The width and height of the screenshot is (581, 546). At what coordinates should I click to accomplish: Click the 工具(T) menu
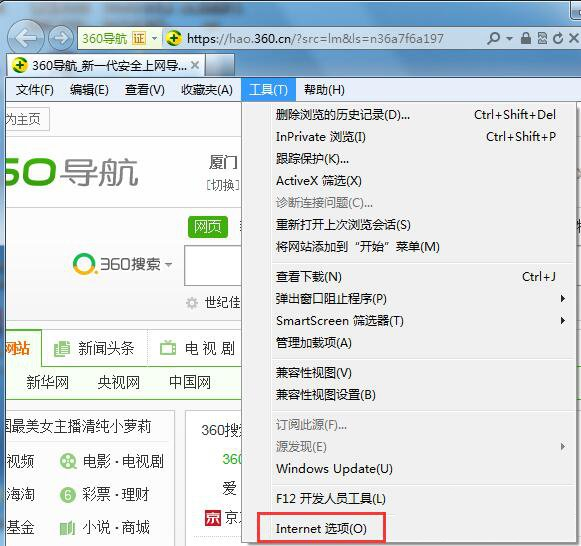click(269, 90)
